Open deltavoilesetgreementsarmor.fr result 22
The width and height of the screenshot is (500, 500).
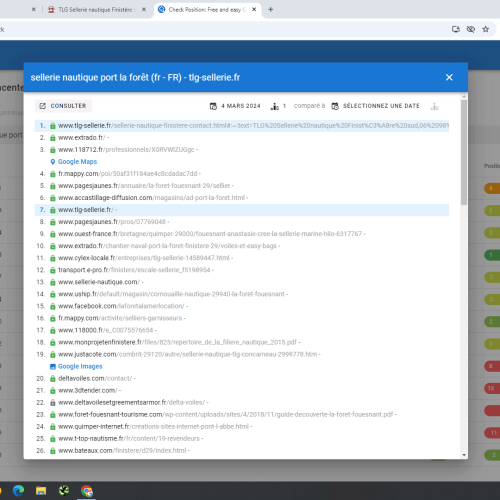132,402
